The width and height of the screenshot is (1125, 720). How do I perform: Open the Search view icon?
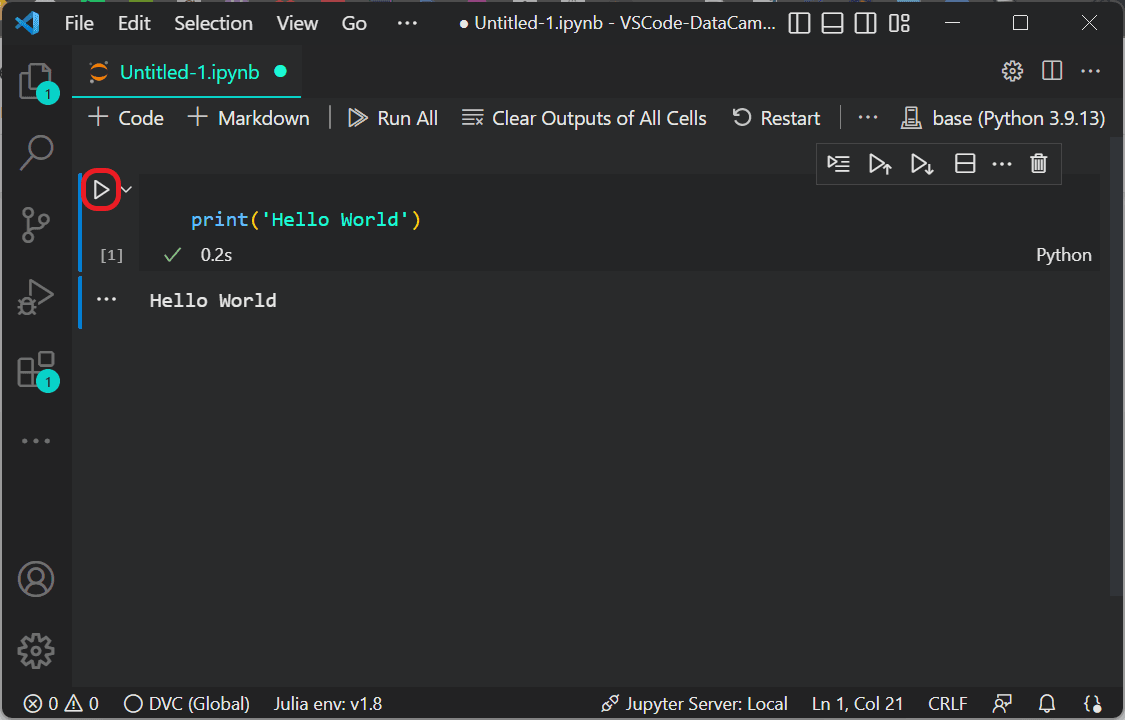(x=36, y=153)
